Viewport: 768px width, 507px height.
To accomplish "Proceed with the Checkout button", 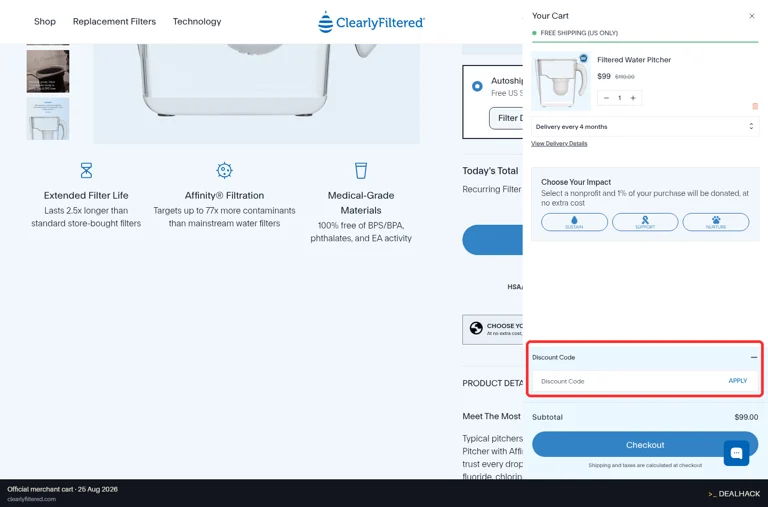I will (x=645, y=444).
